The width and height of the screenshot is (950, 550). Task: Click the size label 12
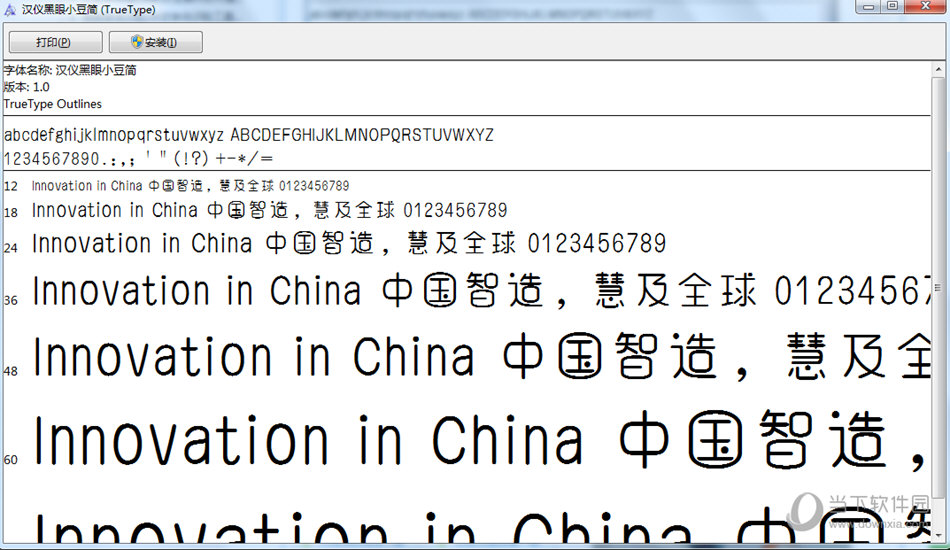[x=11, y=187]
